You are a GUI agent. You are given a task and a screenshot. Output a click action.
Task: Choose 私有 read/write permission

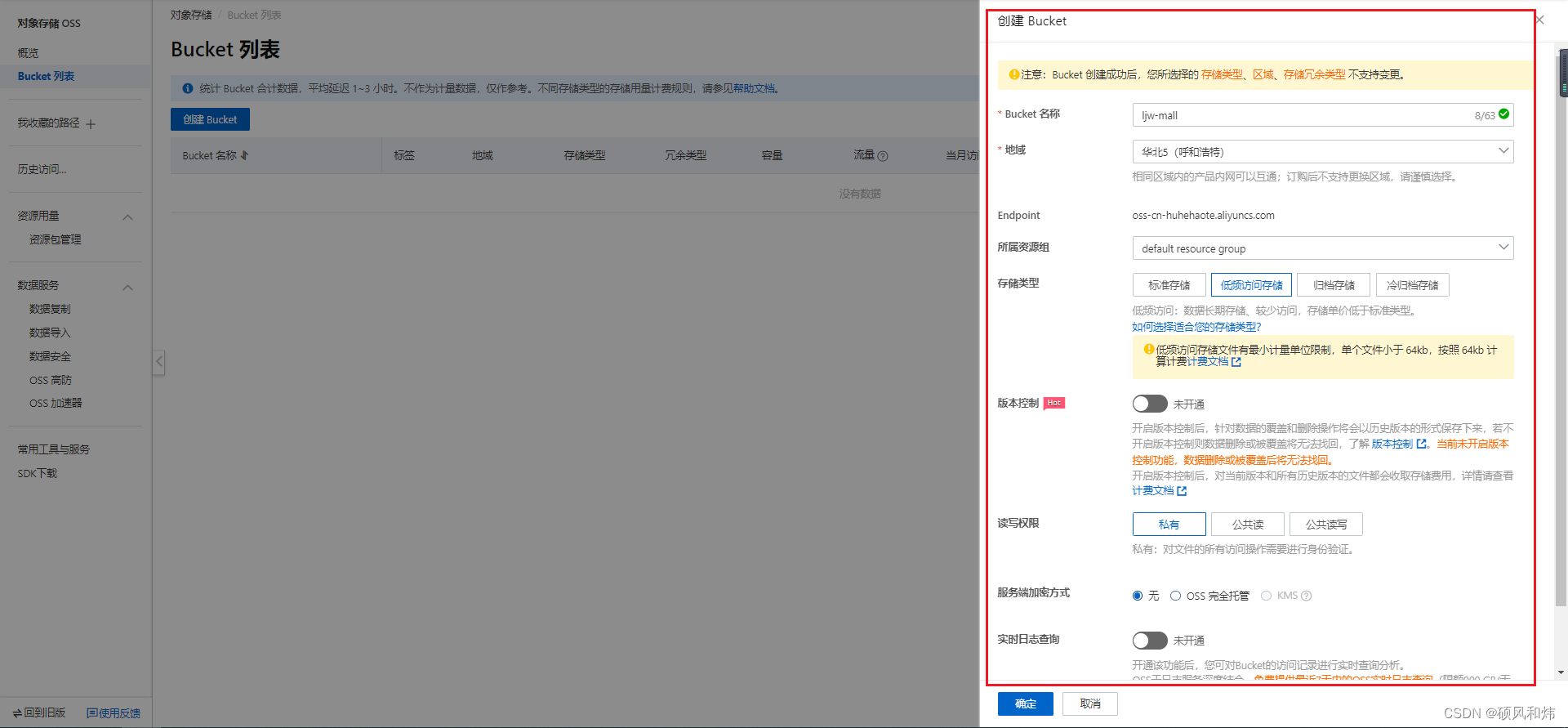(1169, 524)
